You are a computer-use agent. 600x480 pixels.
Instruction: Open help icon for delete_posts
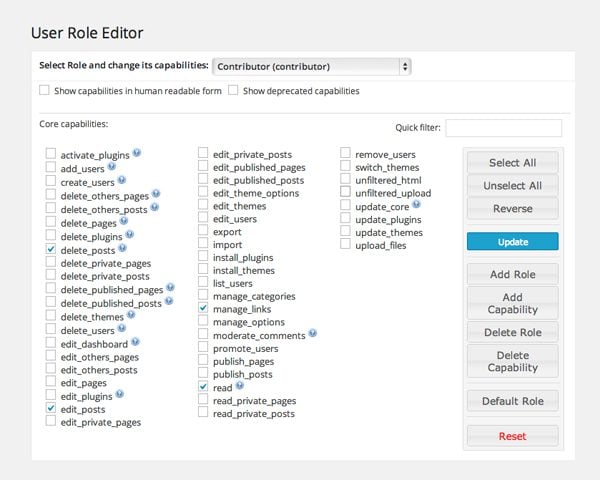click(122, 248)
